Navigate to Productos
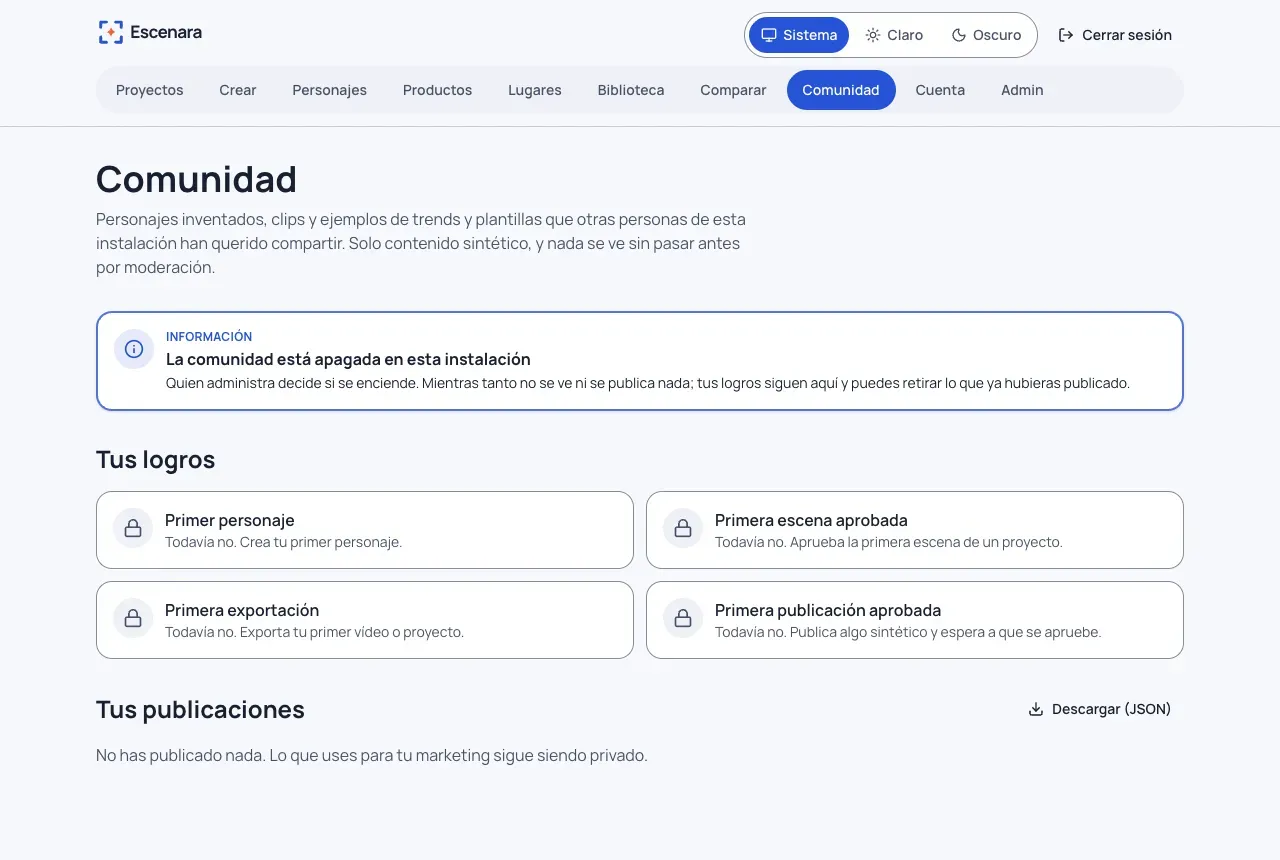This screenshot has height=860, width=1280. coord(437,90)
